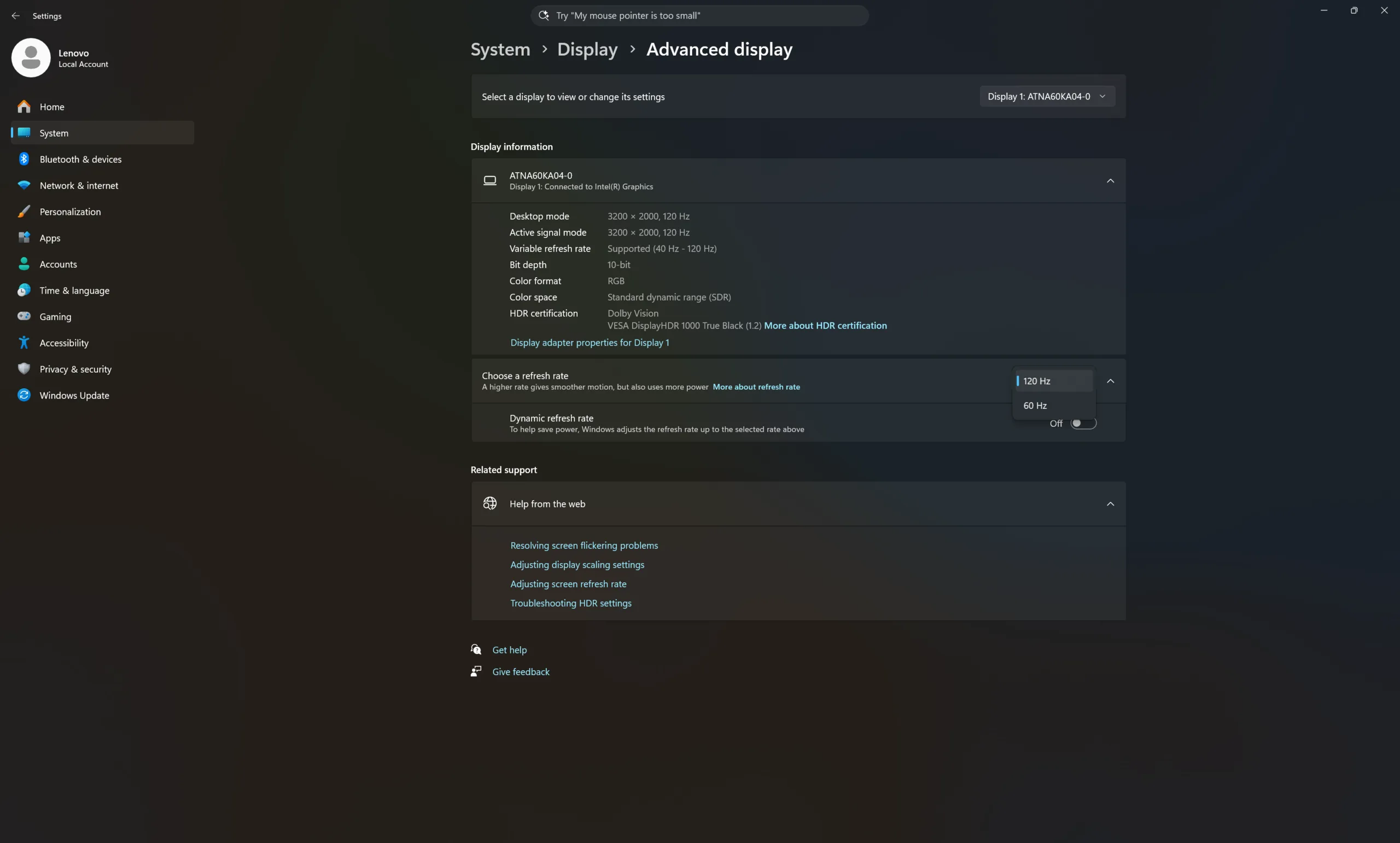Collapse the Choose a refresh rate chevron

(1110, 381)
